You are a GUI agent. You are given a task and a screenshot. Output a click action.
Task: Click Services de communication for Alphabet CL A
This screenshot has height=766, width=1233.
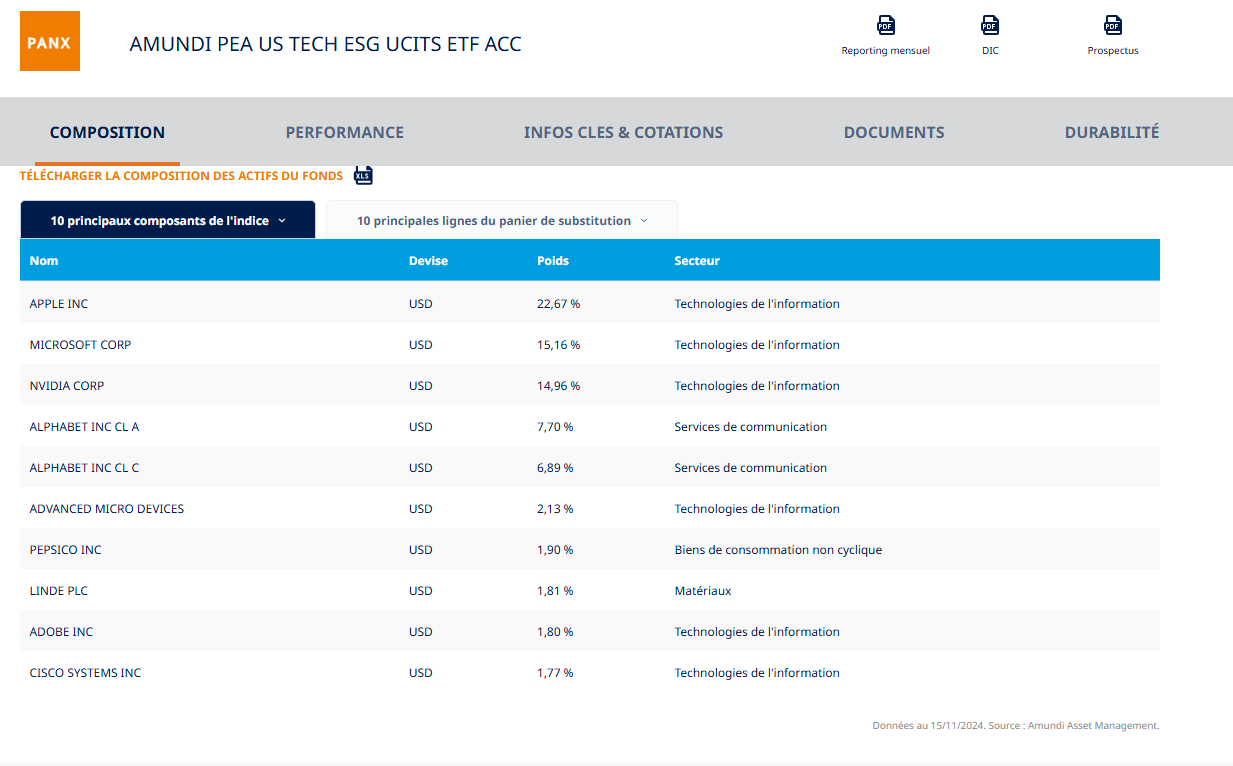coord(751,427)
